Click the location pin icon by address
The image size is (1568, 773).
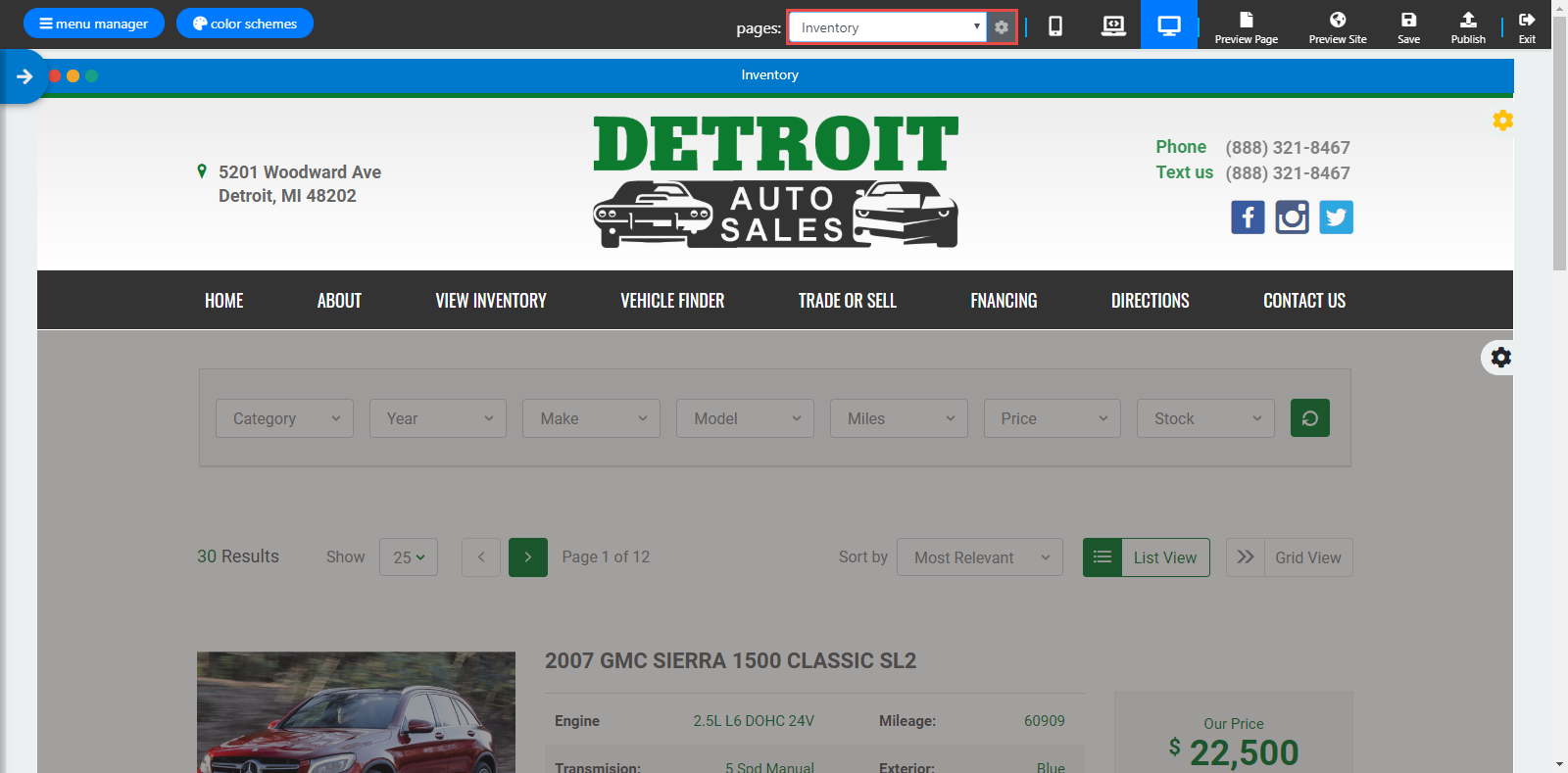pyautogui.click(x=202, y=171)
